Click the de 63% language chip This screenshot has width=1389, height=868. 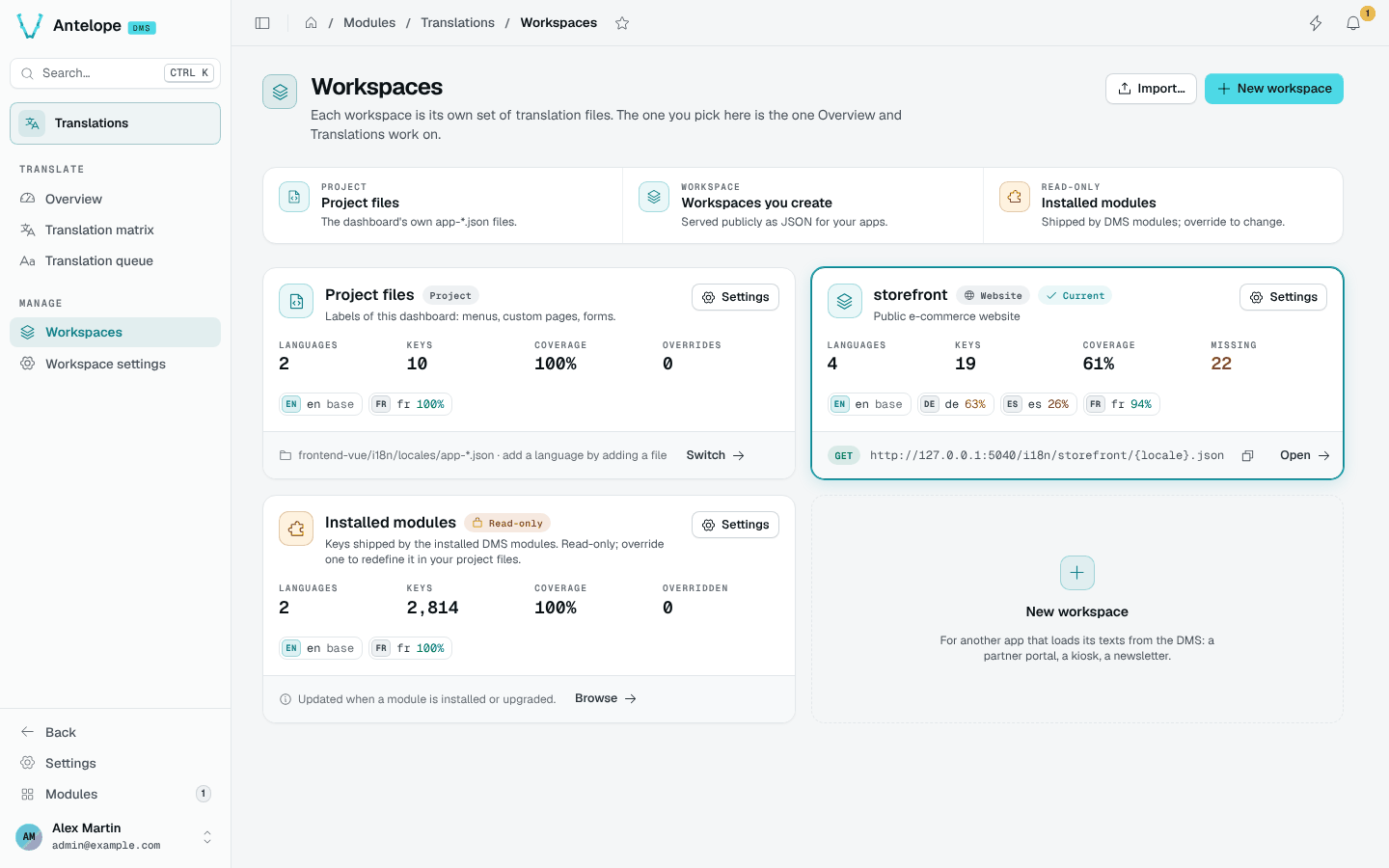tap(955, 404)
